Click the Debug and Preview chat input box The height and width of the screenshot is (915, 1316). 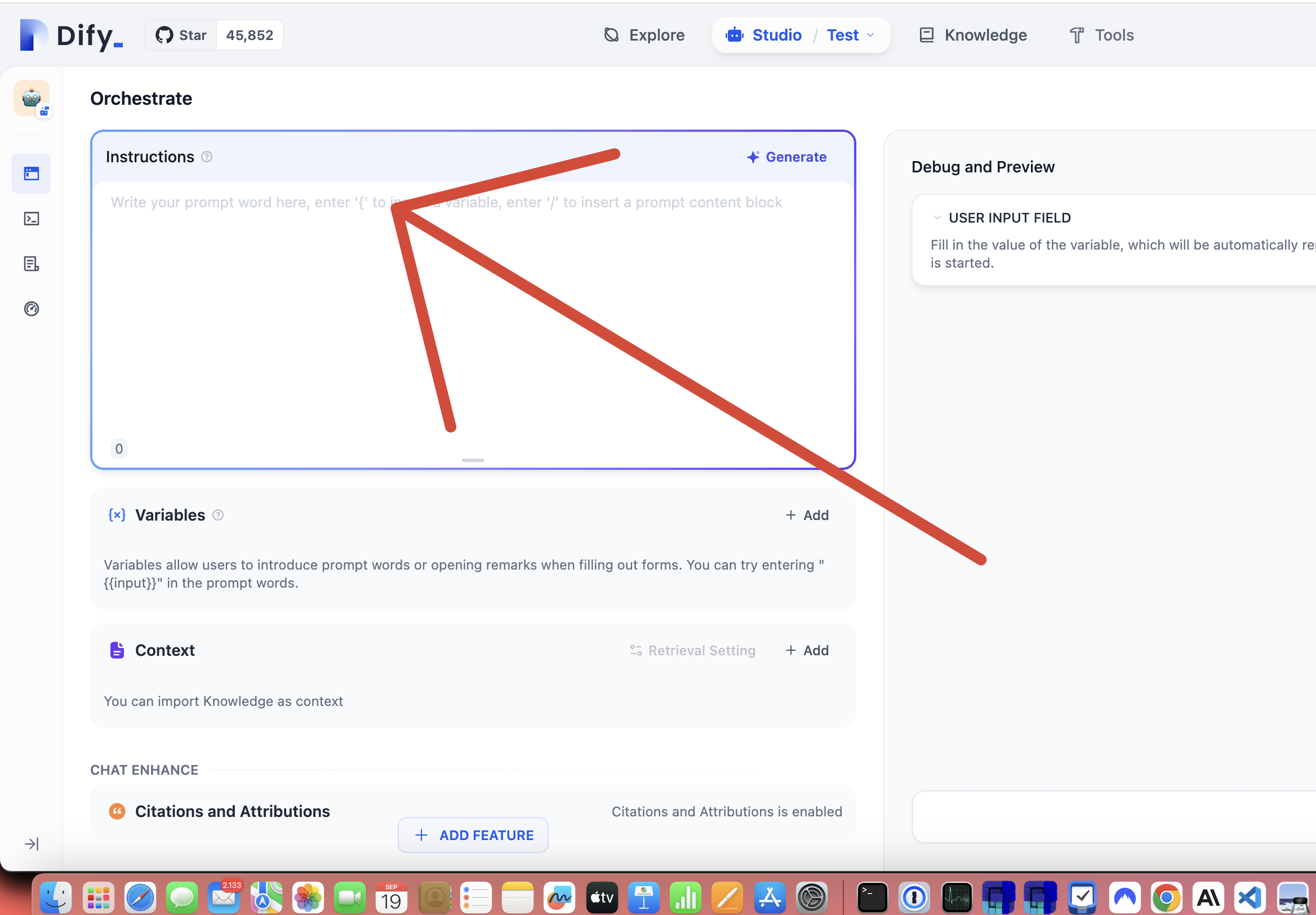coord(1114,817)
